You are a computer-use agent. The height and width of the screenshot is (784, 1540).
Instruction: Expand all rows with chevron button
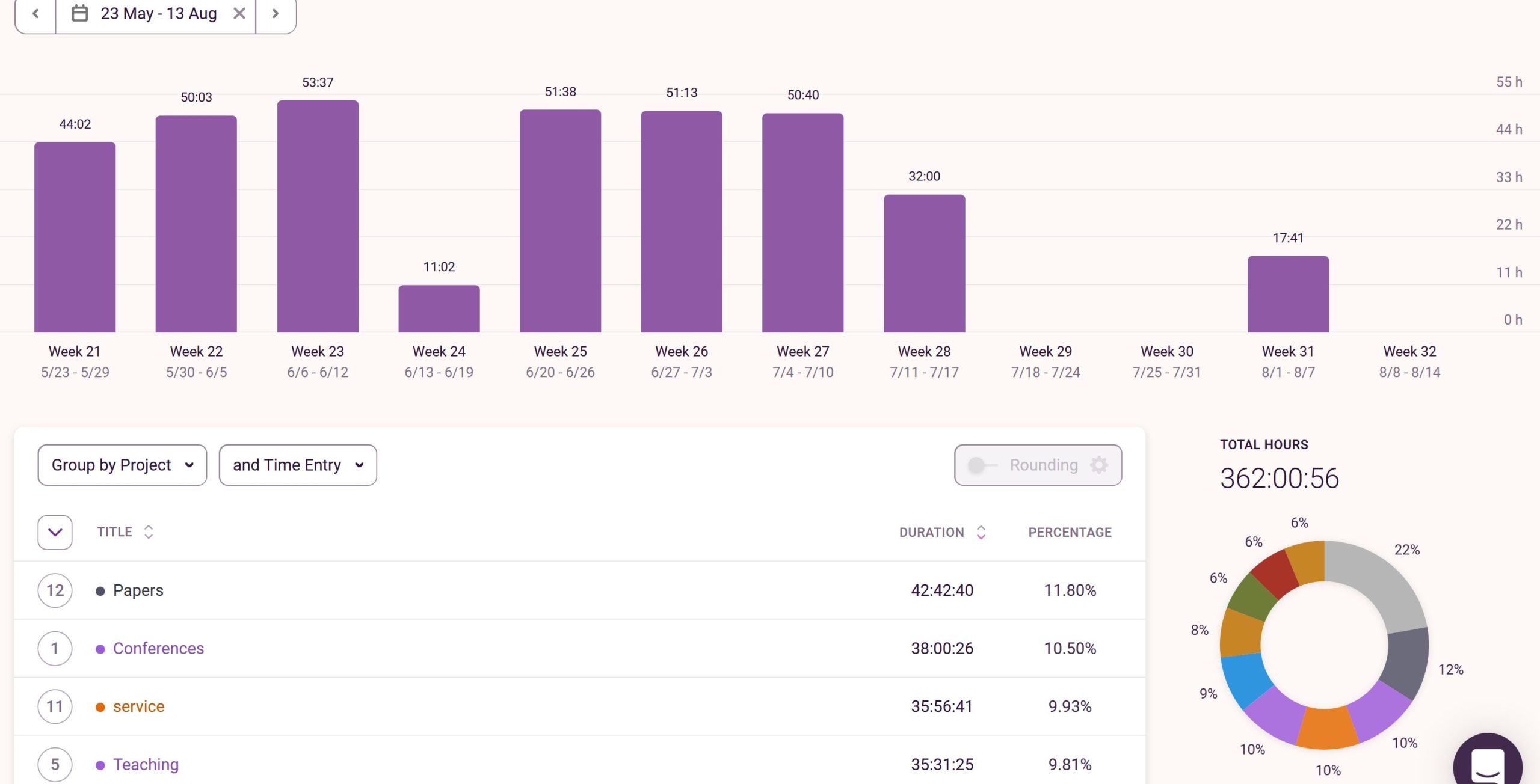[55, 532]
